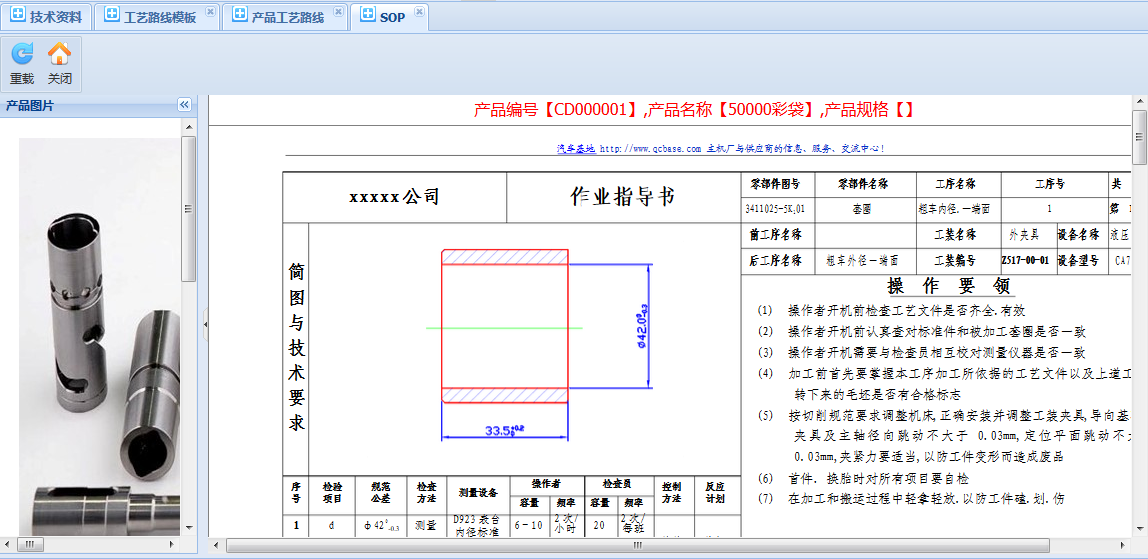Image resolution: width=1148 pixels, height=559 pixels.
Task: Click image panel scrollbar down arrow
Action: click(188, 527)
